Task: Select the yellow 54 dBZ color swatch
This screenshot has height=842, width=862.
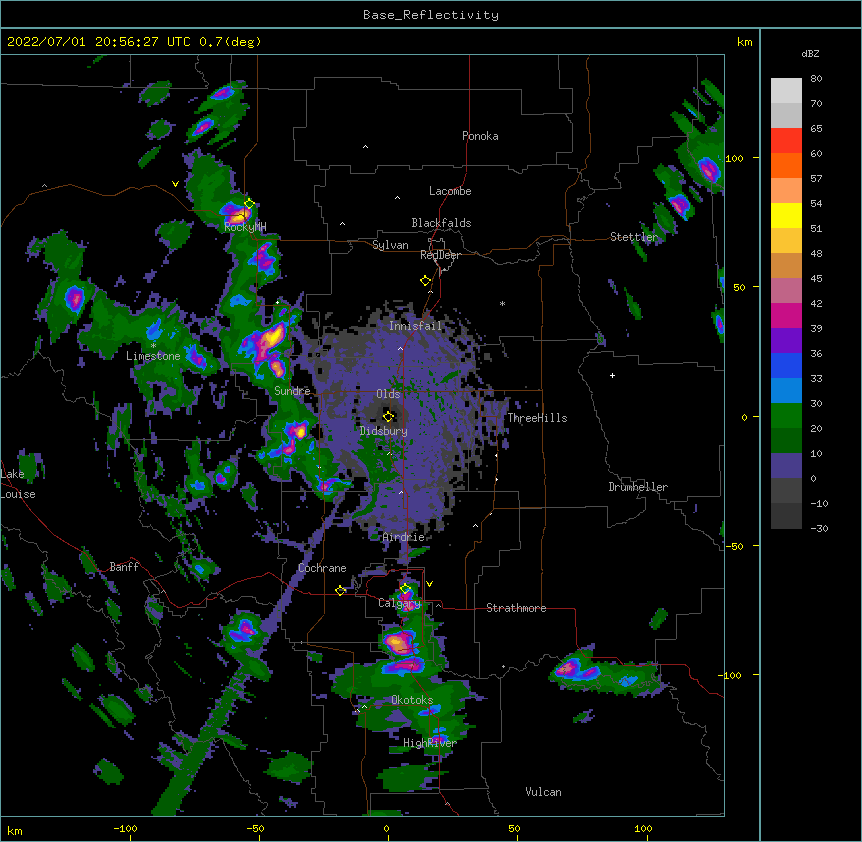Action: (x=786, y=215)
